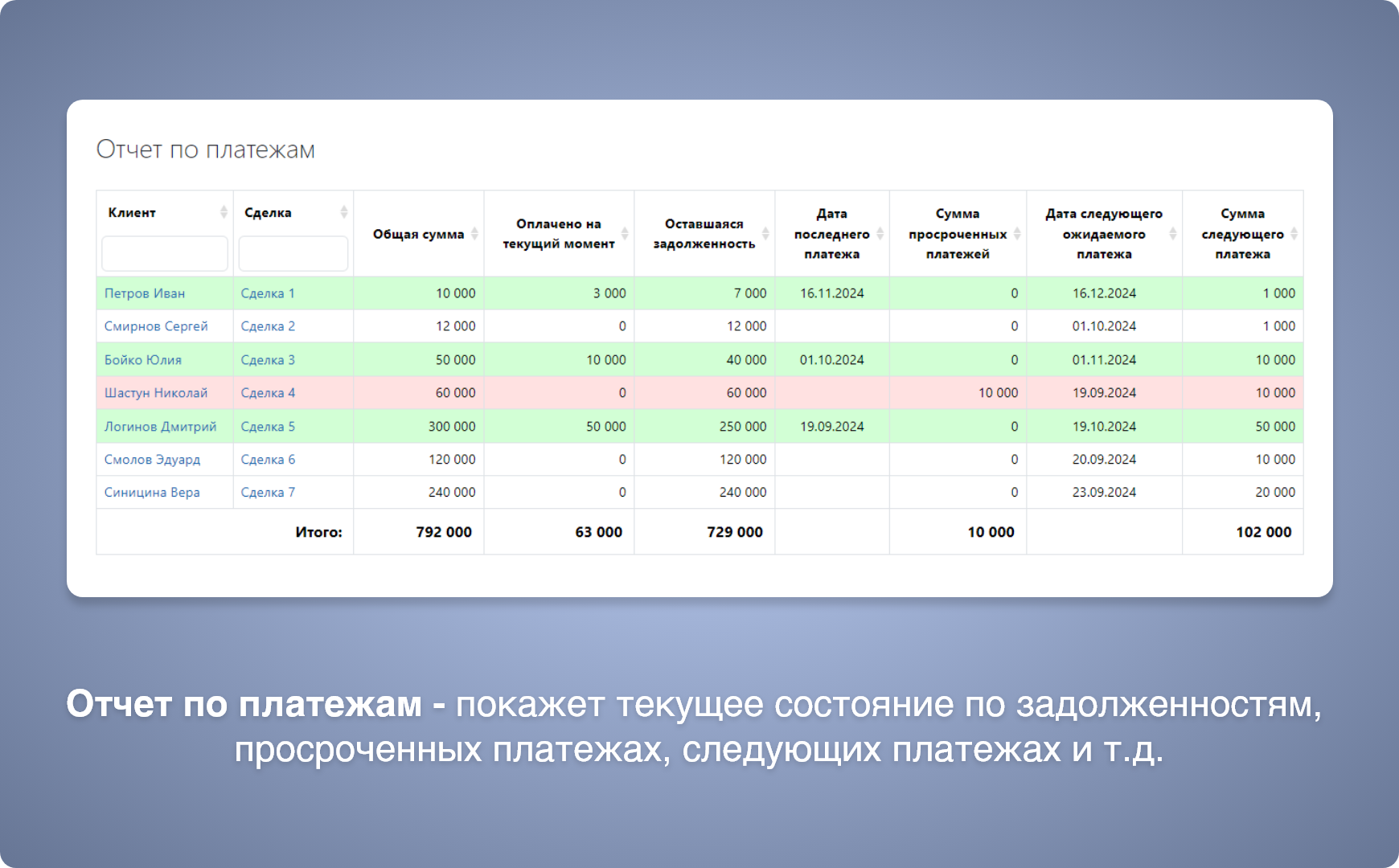Sort by Дата последнего платежа icon

click(880, 234)
